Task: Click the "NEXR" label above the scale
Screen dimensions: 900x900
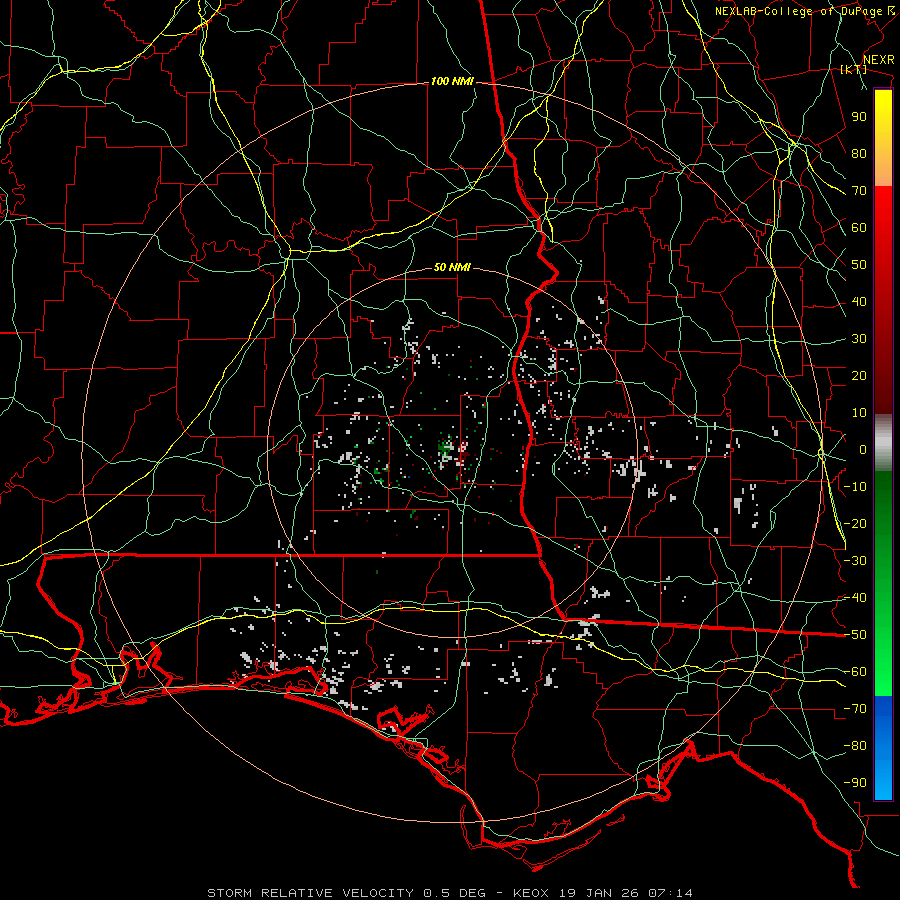Action: (x=878, y=60)
